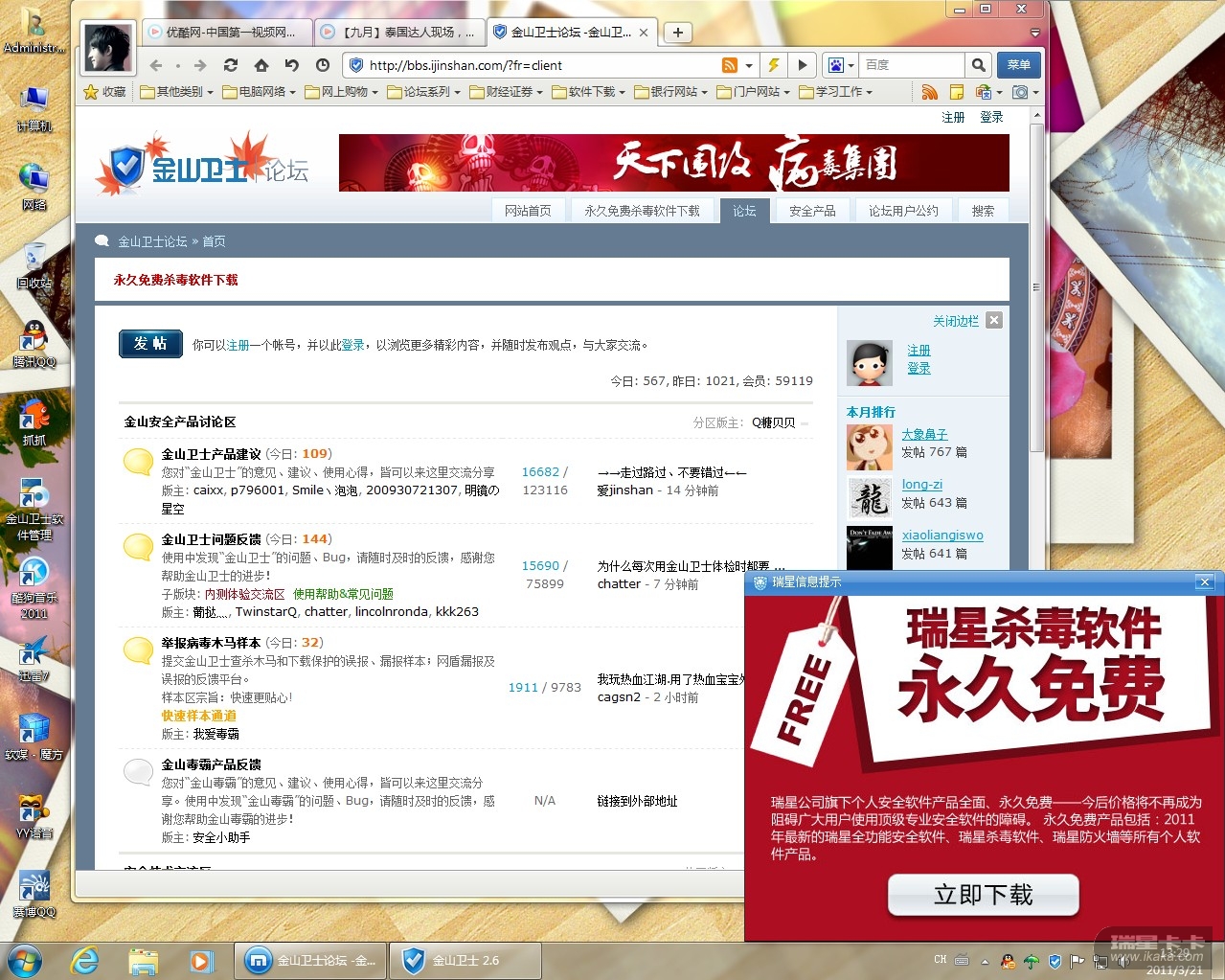The height and width of the screenshot is (980, 1225).
Task: Select the 安全产品 navigation tab
Action: tap(812, 211)
